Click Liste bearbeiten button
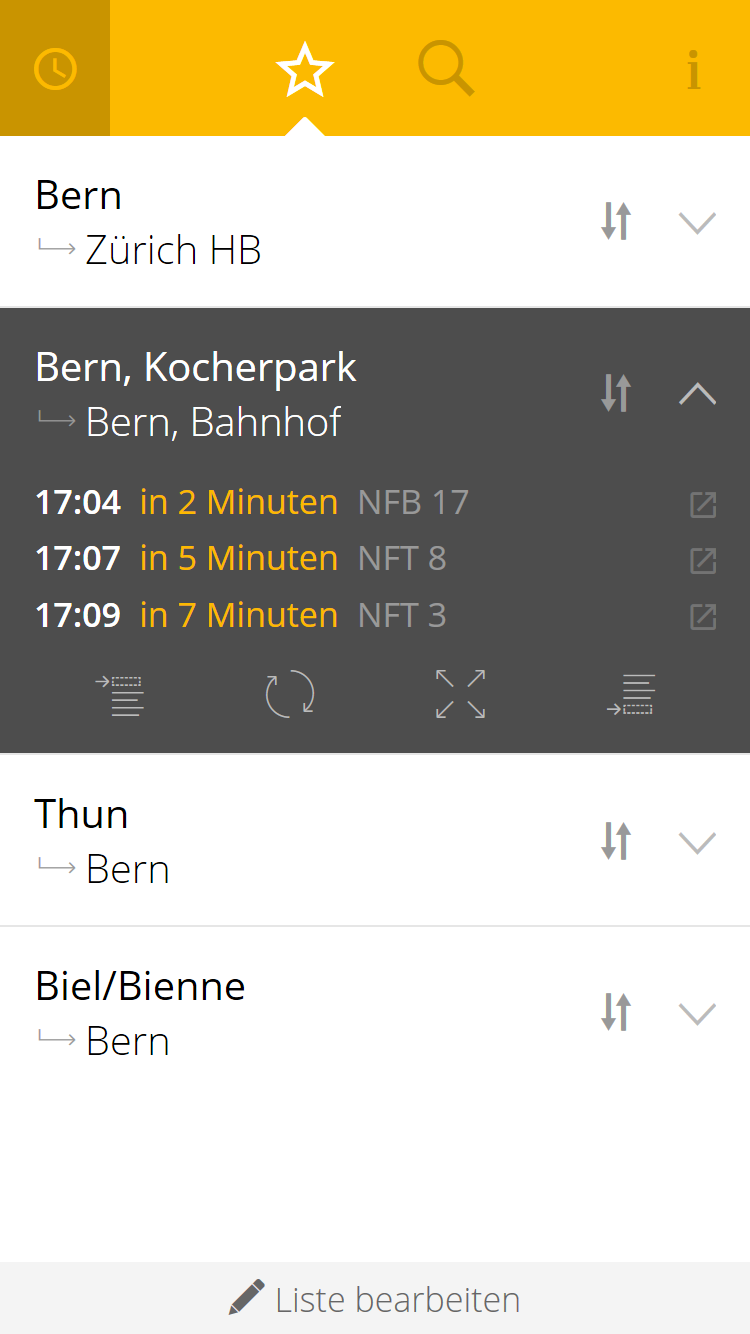The height and width of the screenshot is (1334, 750). tap(375, 1299)
